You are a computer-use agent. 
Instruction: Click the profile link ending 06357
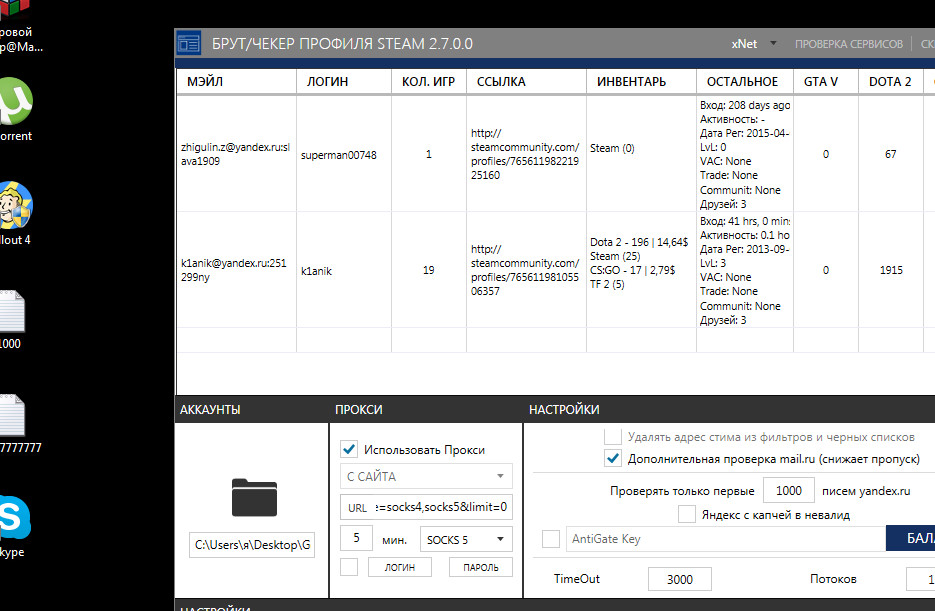[x=525, y=270]
